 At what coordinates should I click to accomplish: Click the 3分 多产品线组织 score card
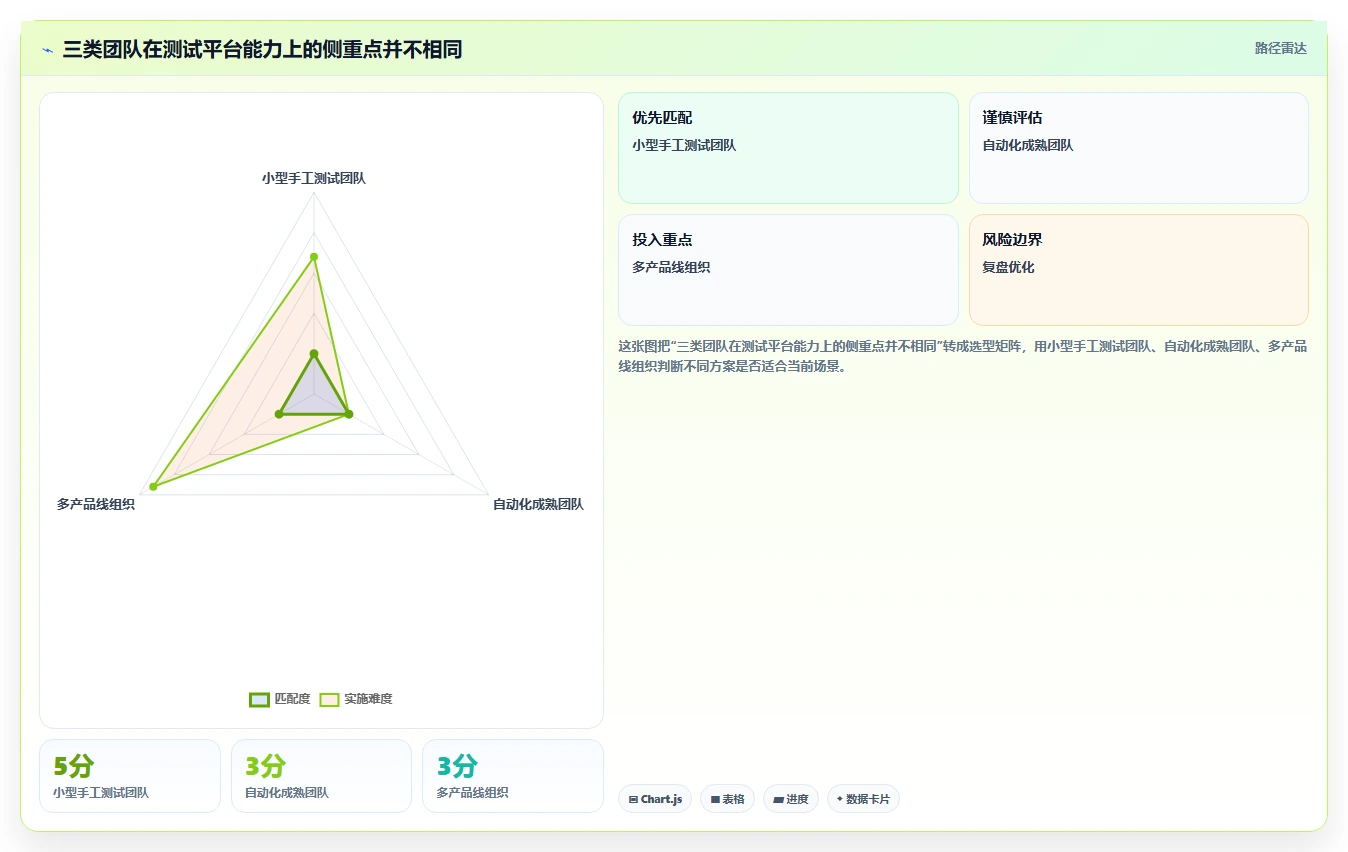(513, 776)
